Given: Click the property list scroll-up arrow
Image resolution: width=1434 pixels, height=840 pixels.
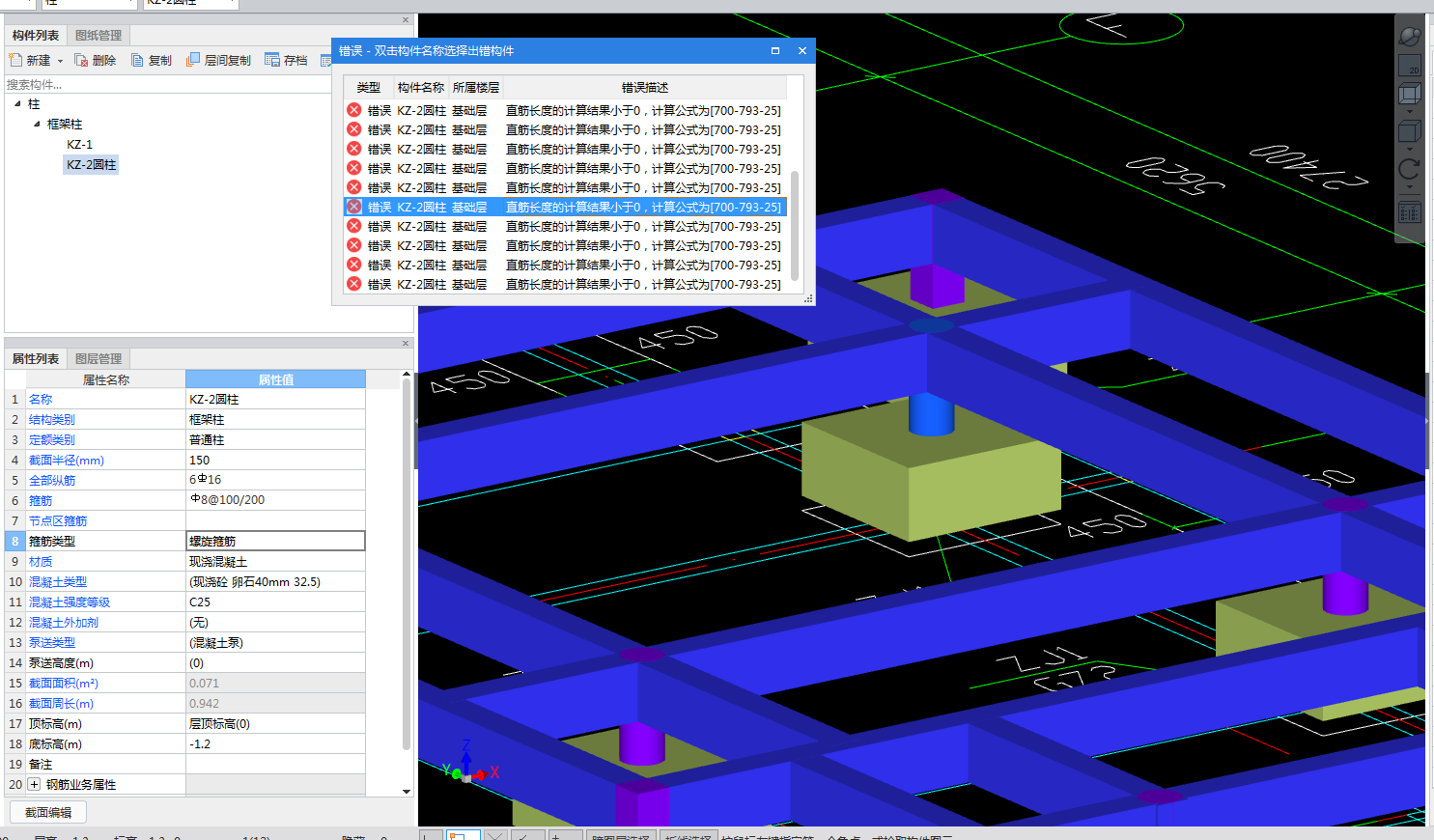Looking at the screenshot, I should point(407,375).
